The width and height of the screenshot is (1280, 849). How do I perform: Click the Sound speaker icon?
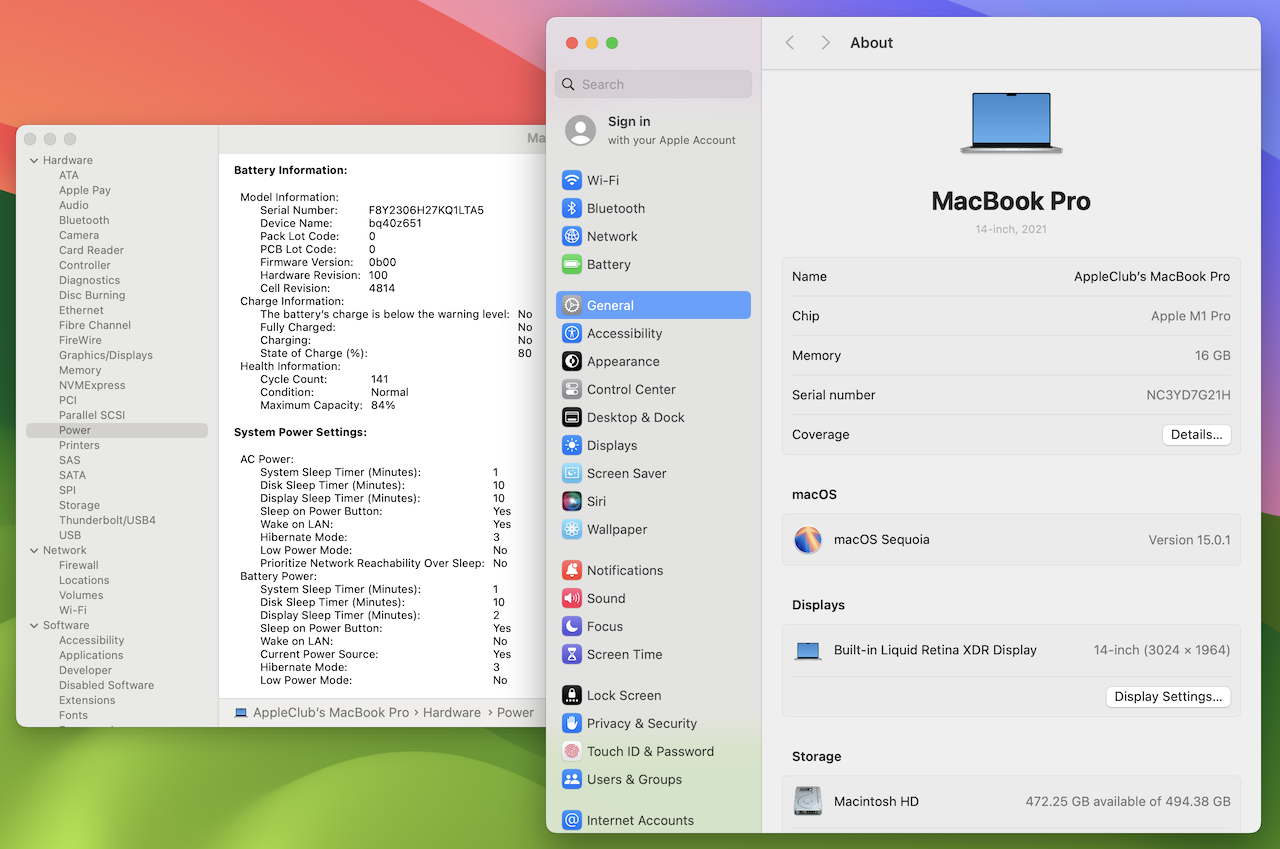[572, 598]
